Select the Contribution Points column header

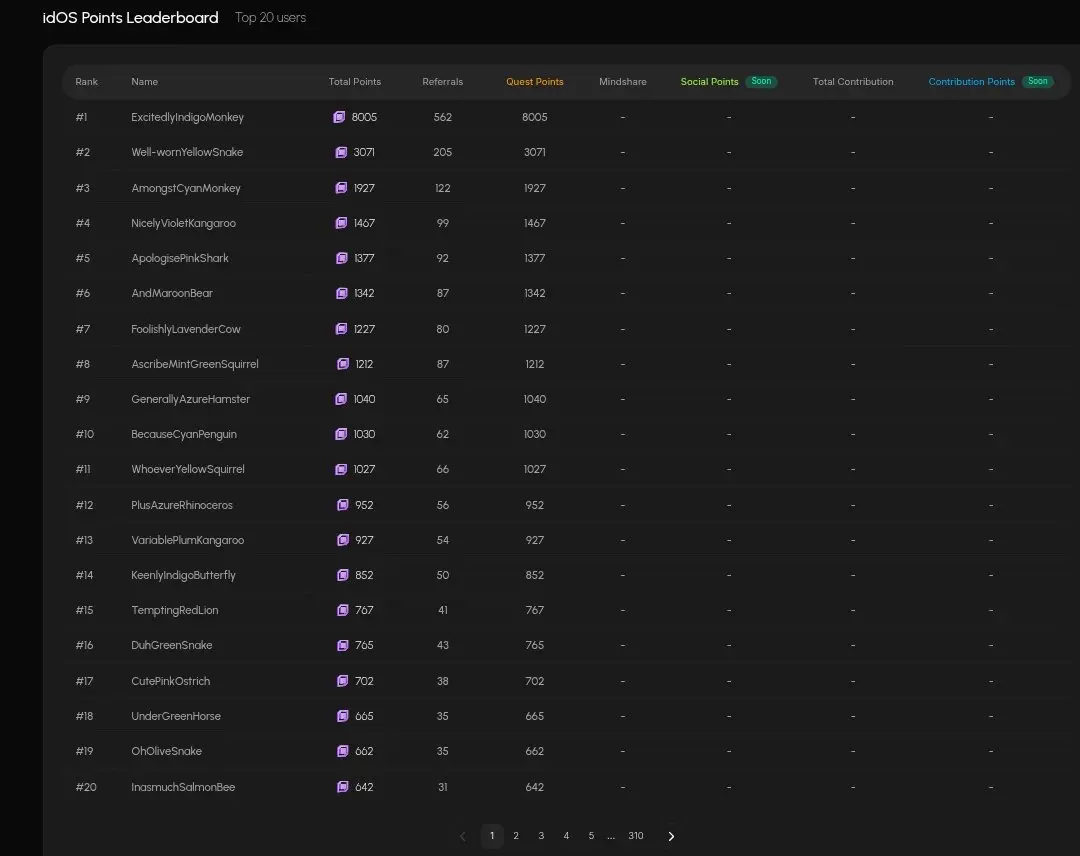tap(971, 81)
